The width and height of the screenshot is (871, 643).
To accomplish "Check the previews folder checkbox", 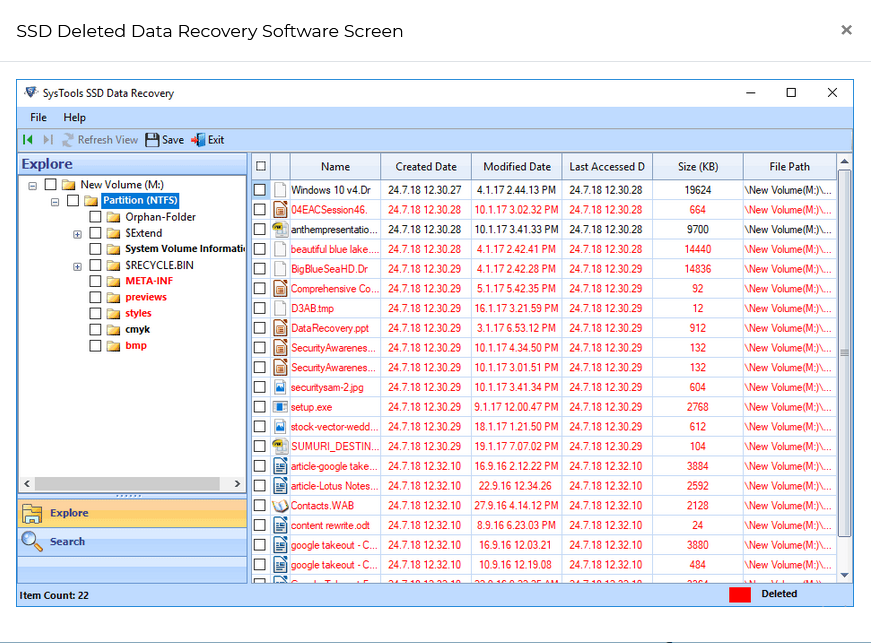I will pyautogui.click(x=95, y=297).
